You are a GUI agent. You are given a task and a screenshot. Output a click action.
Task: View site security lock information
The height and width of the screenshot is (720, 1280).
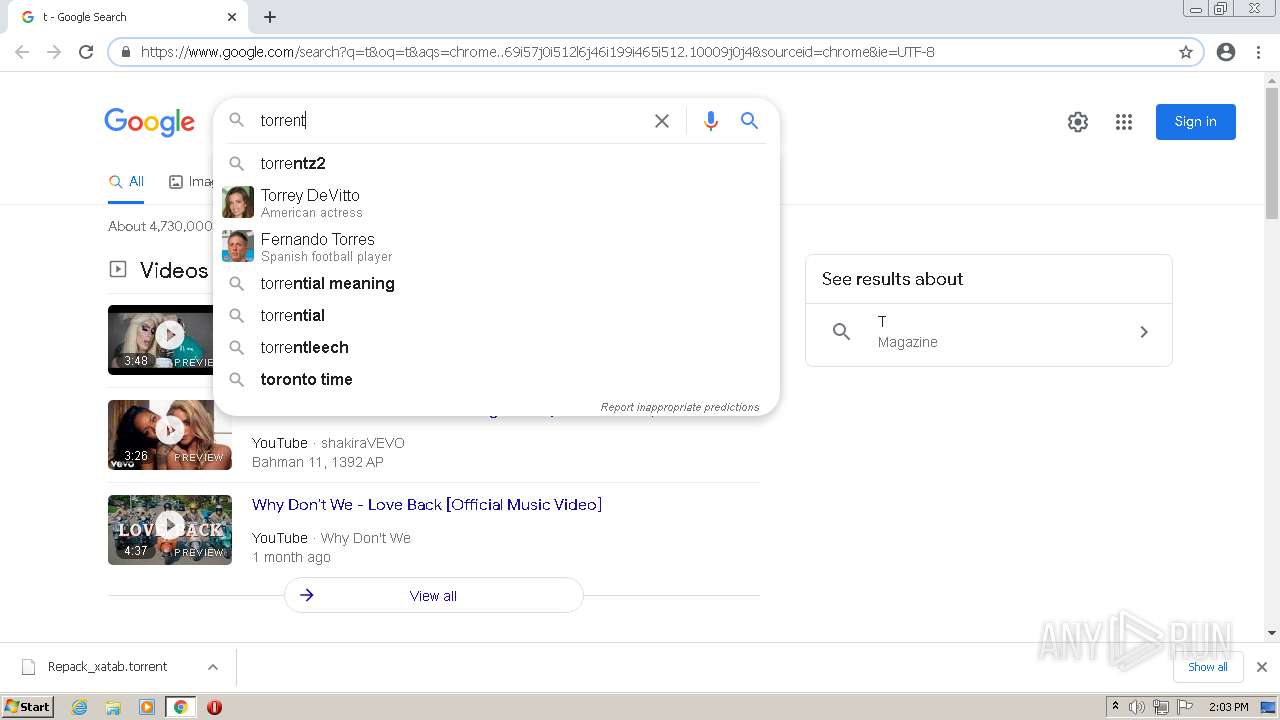click(x=126, y=52)
